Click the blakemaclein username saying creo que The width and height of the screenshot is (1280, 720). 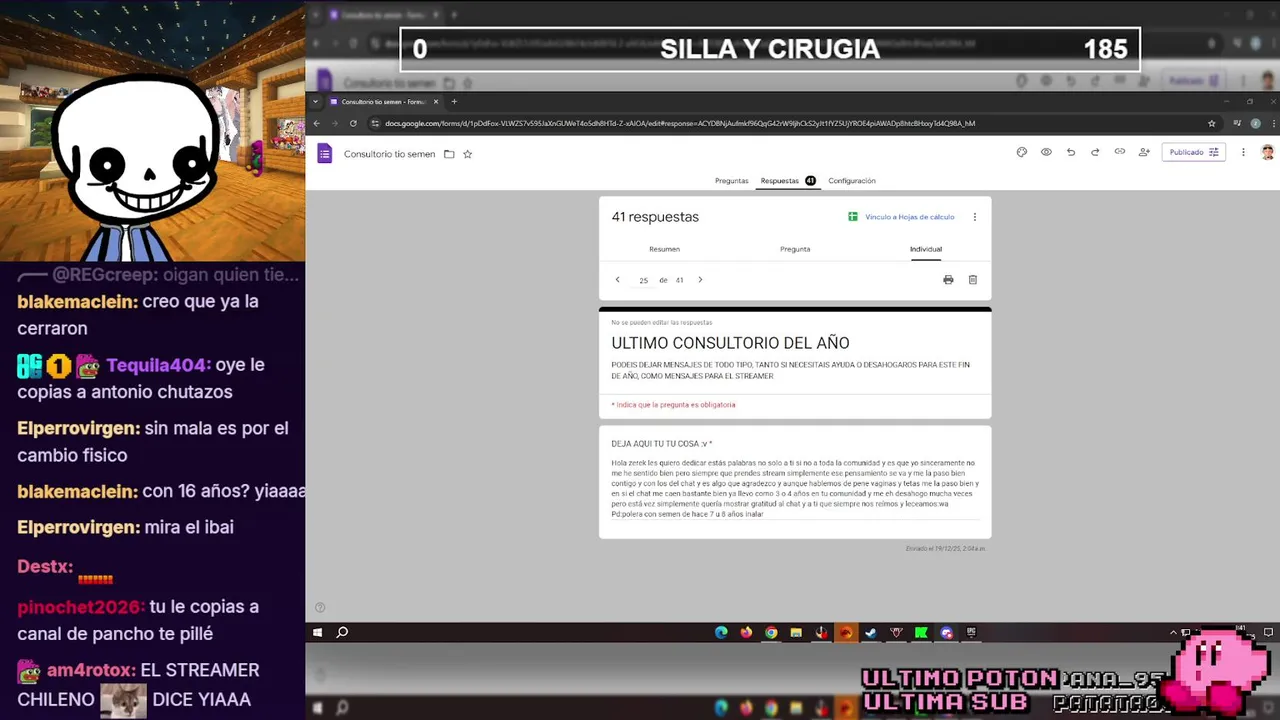[x=77, y=301]
